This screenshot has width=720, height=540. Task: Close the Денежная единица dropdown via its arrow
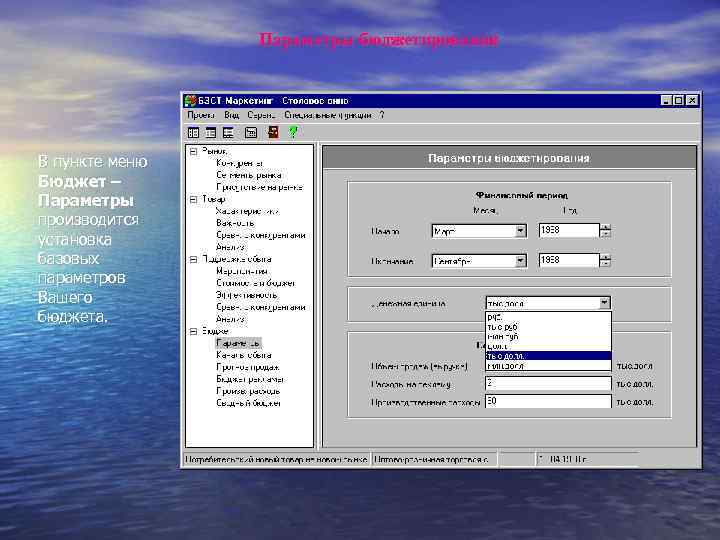click(603, 302)
